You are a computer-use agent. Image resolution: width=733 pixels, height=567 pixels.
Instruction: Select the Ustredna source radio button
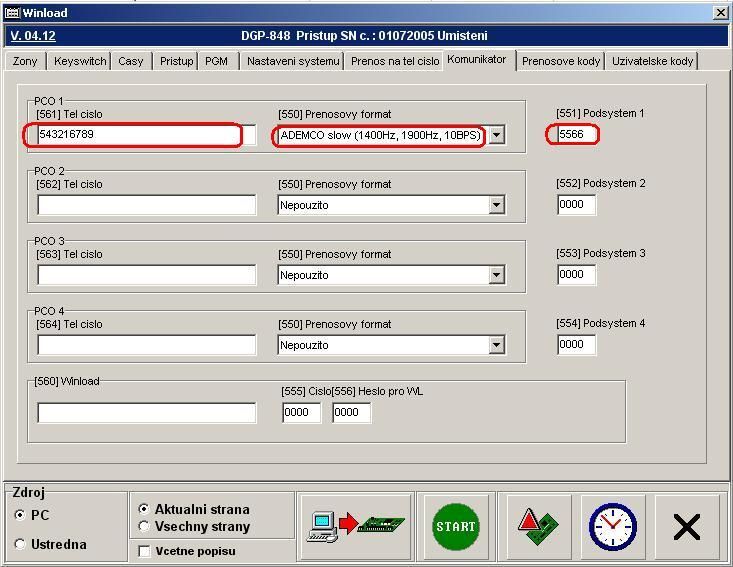coord(20,544)
